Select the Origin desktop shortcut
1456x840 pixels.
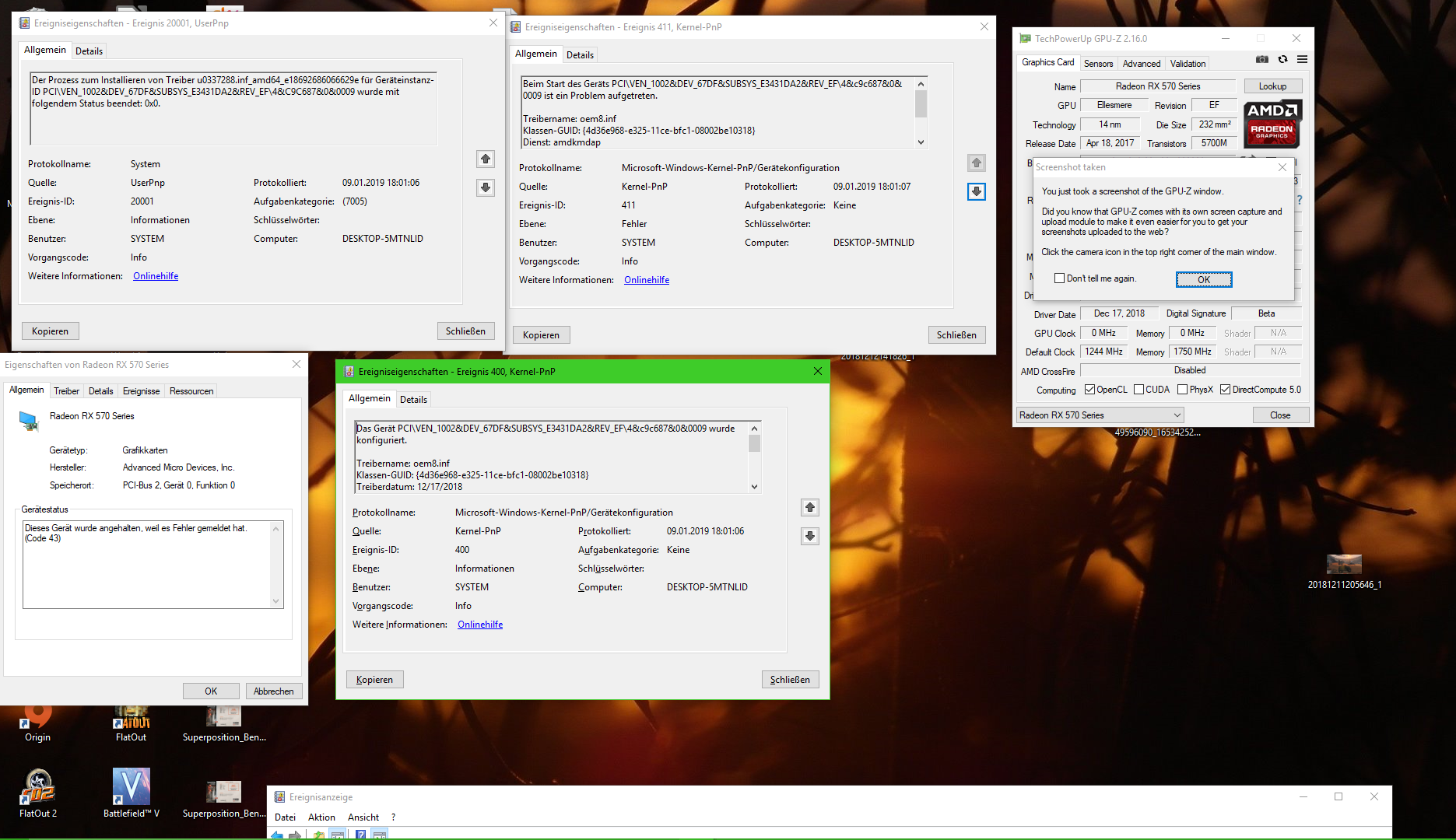click(37, 723)
